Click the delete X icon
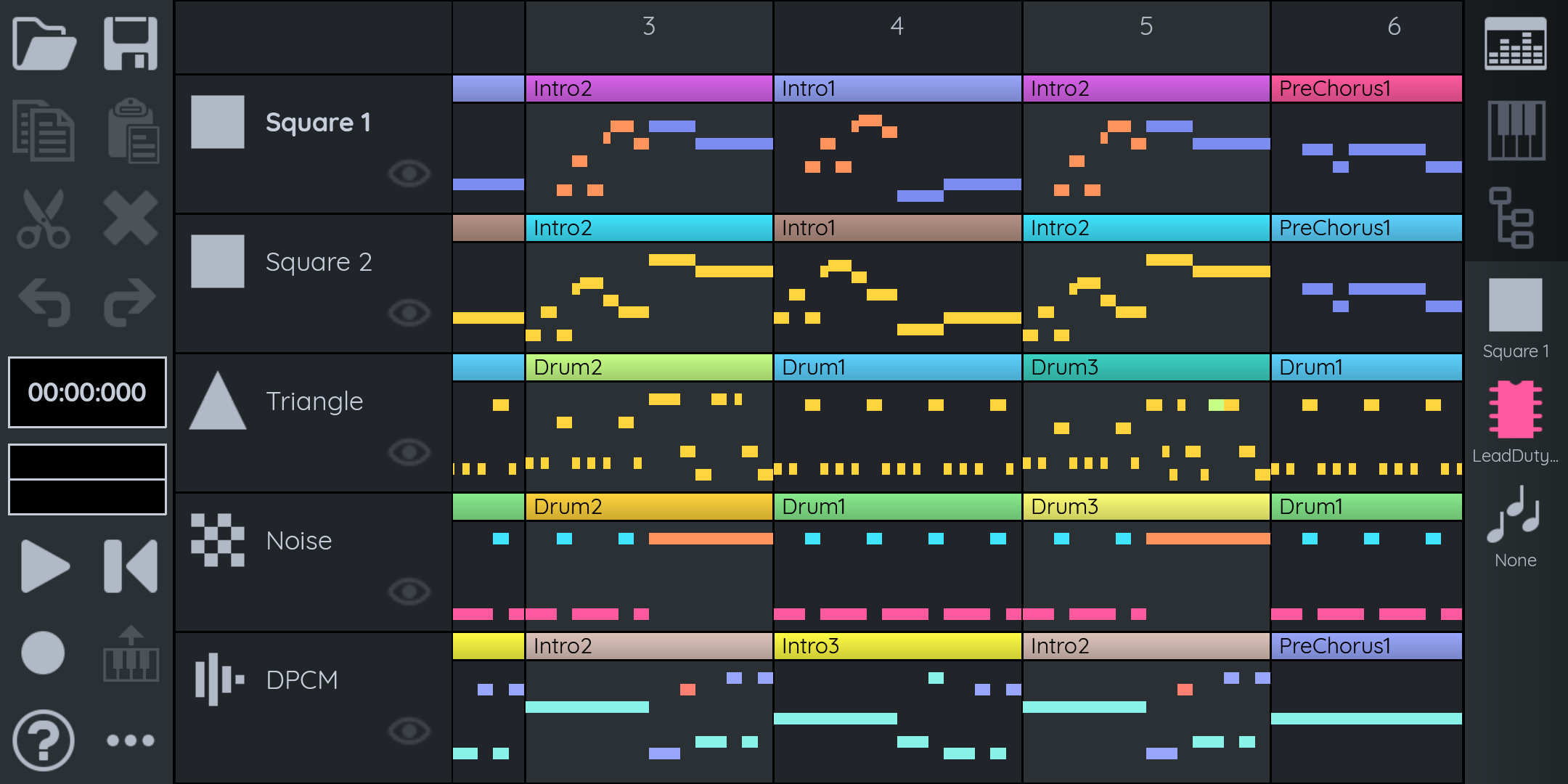This screenshot has height=784, width=1568. (x=131, y=218)
